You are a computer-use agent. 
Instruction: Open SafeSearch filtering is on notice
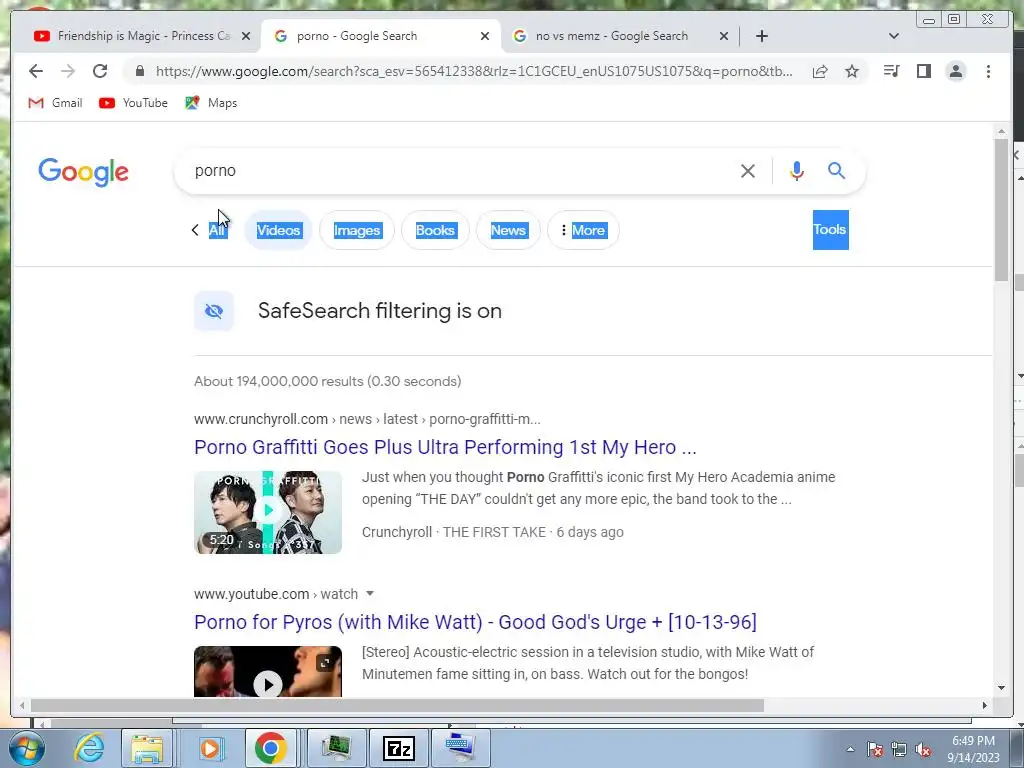[379, 311]
